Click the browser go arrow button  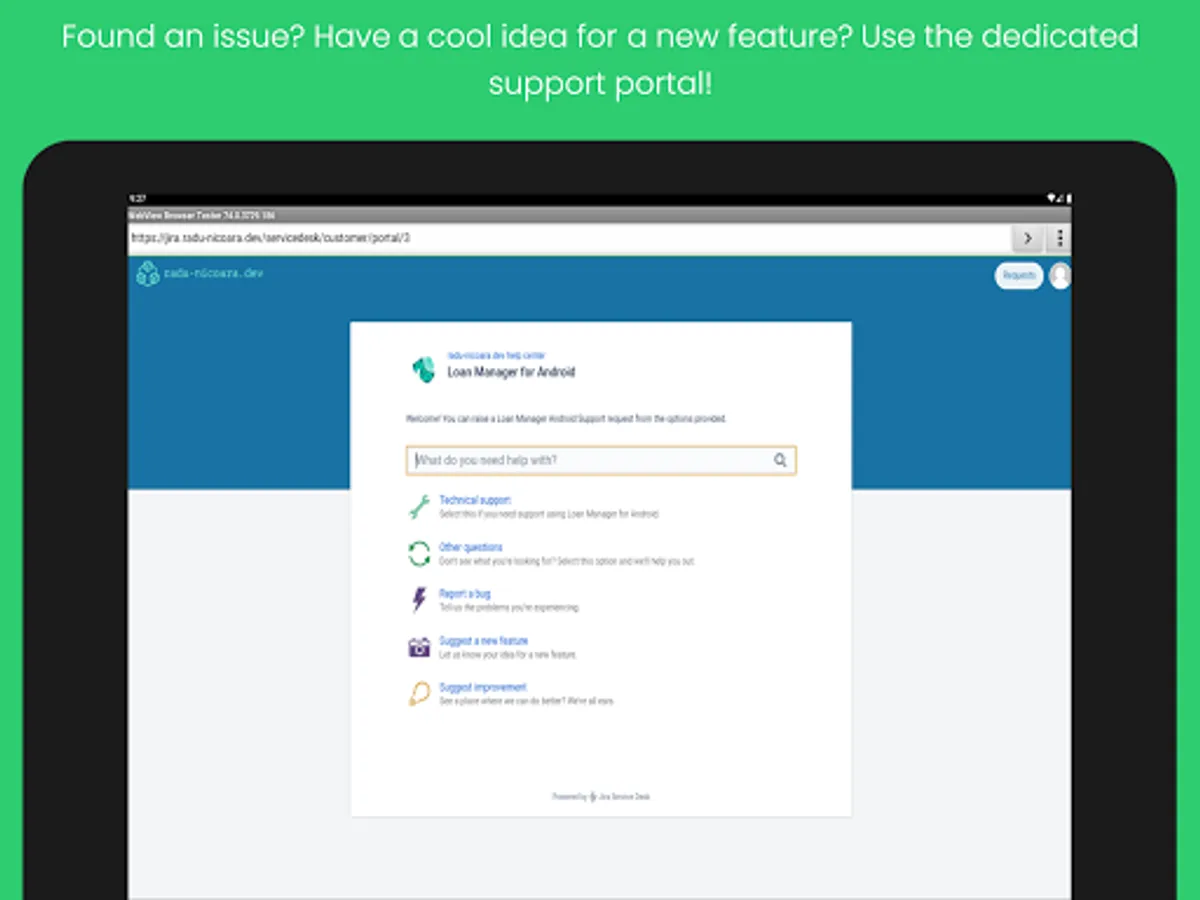(1027, 239)
